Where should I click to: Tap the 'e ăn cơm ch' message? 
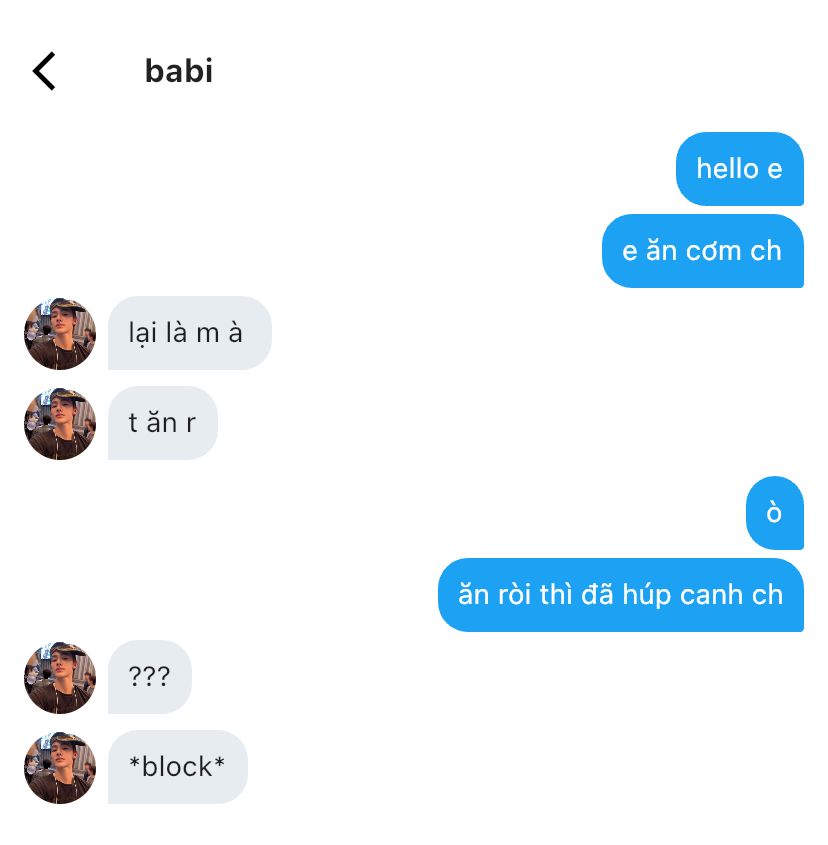point(702,251)
